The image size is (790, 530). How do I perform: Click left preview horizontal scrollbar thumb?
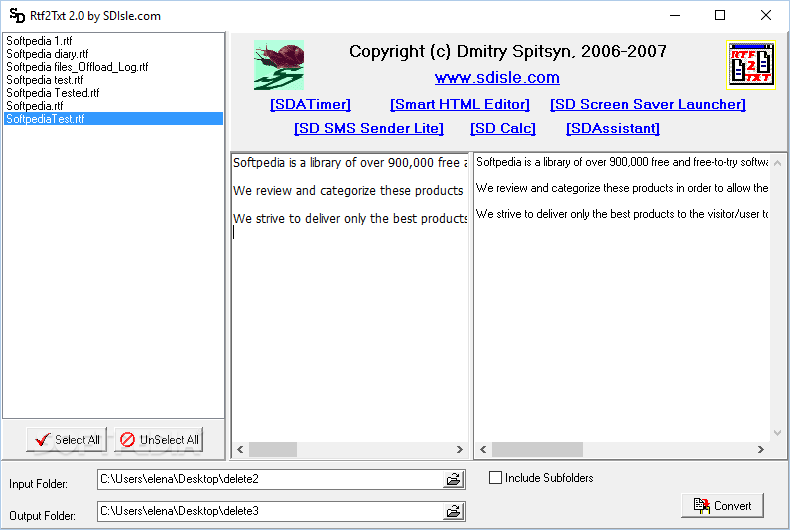(273, 449)
